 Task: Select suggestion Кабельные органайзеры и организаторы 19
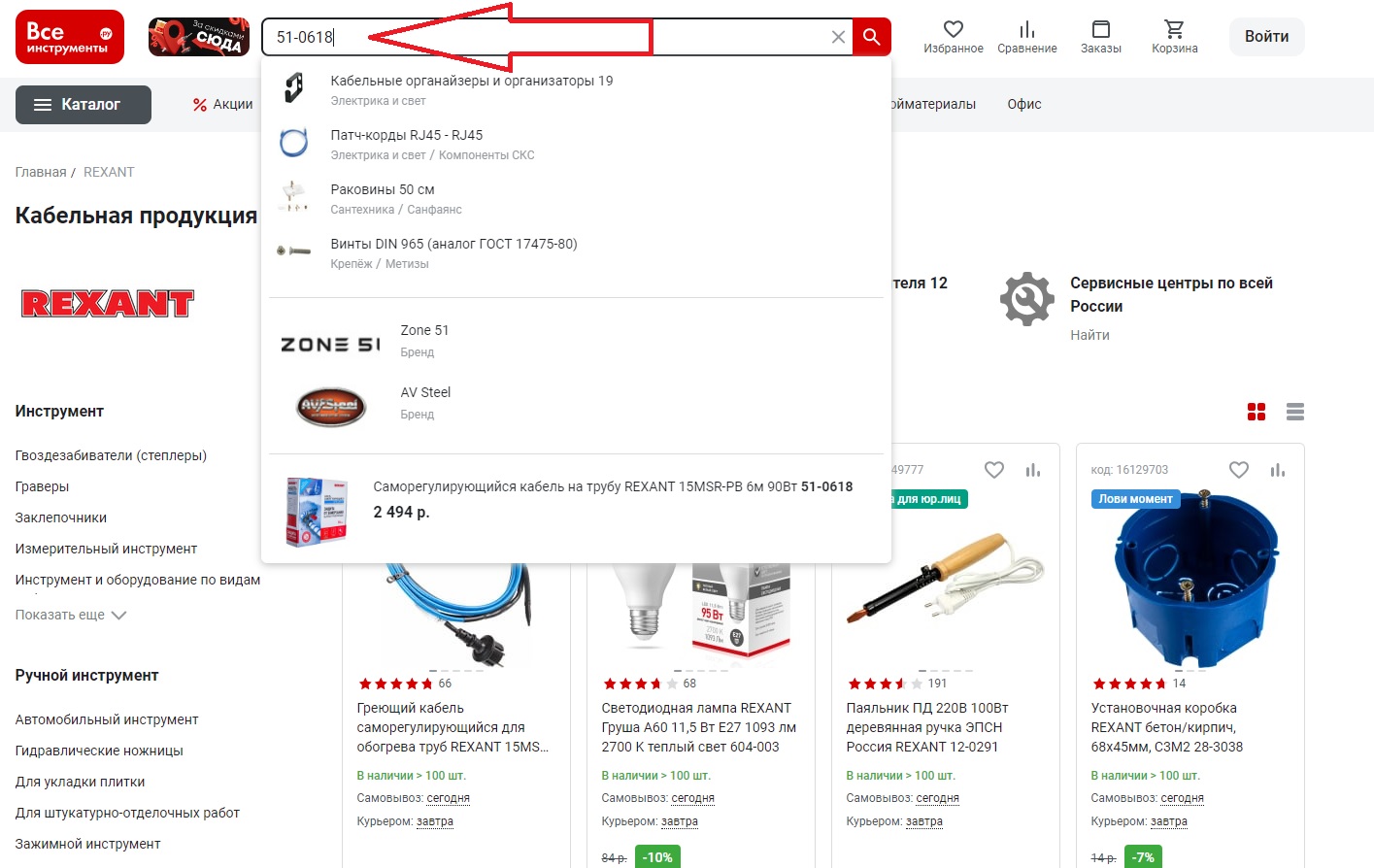click(x=577, y=89)
